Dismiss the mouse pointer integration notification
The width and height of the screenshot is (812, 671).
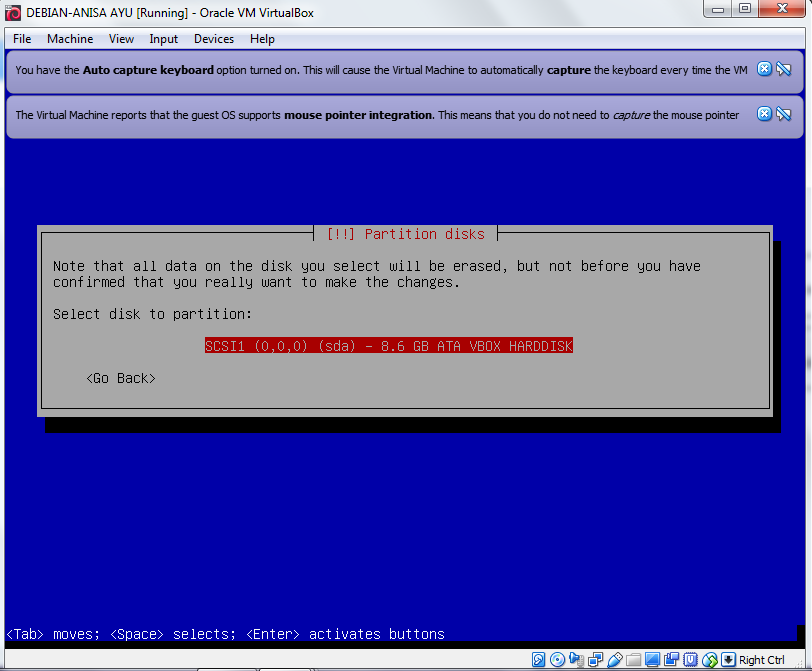pos(764,114)
